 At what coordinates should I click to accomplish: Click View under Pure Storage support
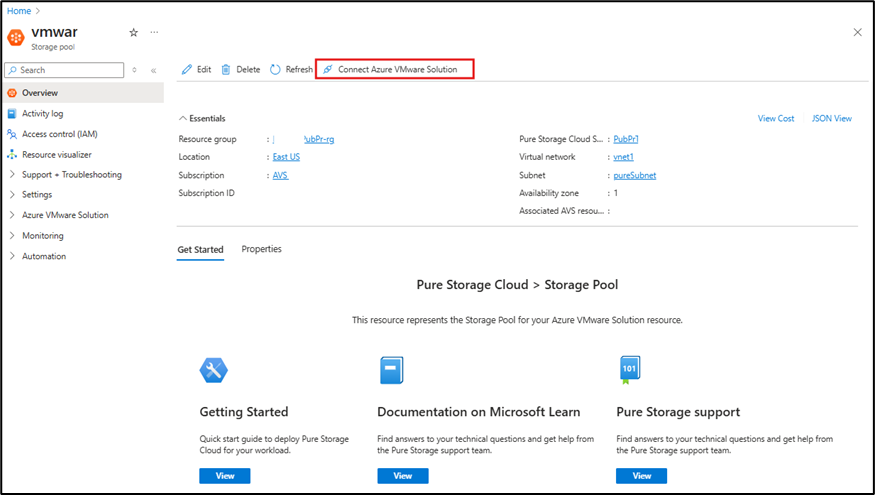click(x=642, y=476)
